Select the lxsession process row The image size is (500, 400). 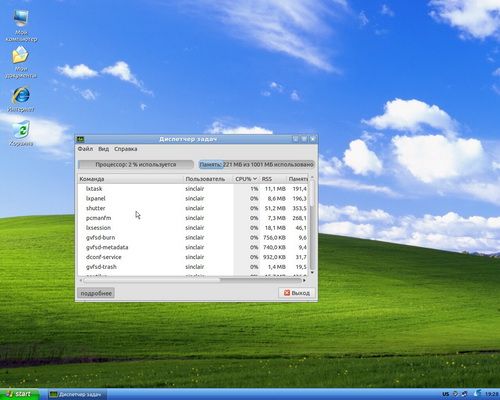coord(193,228)
